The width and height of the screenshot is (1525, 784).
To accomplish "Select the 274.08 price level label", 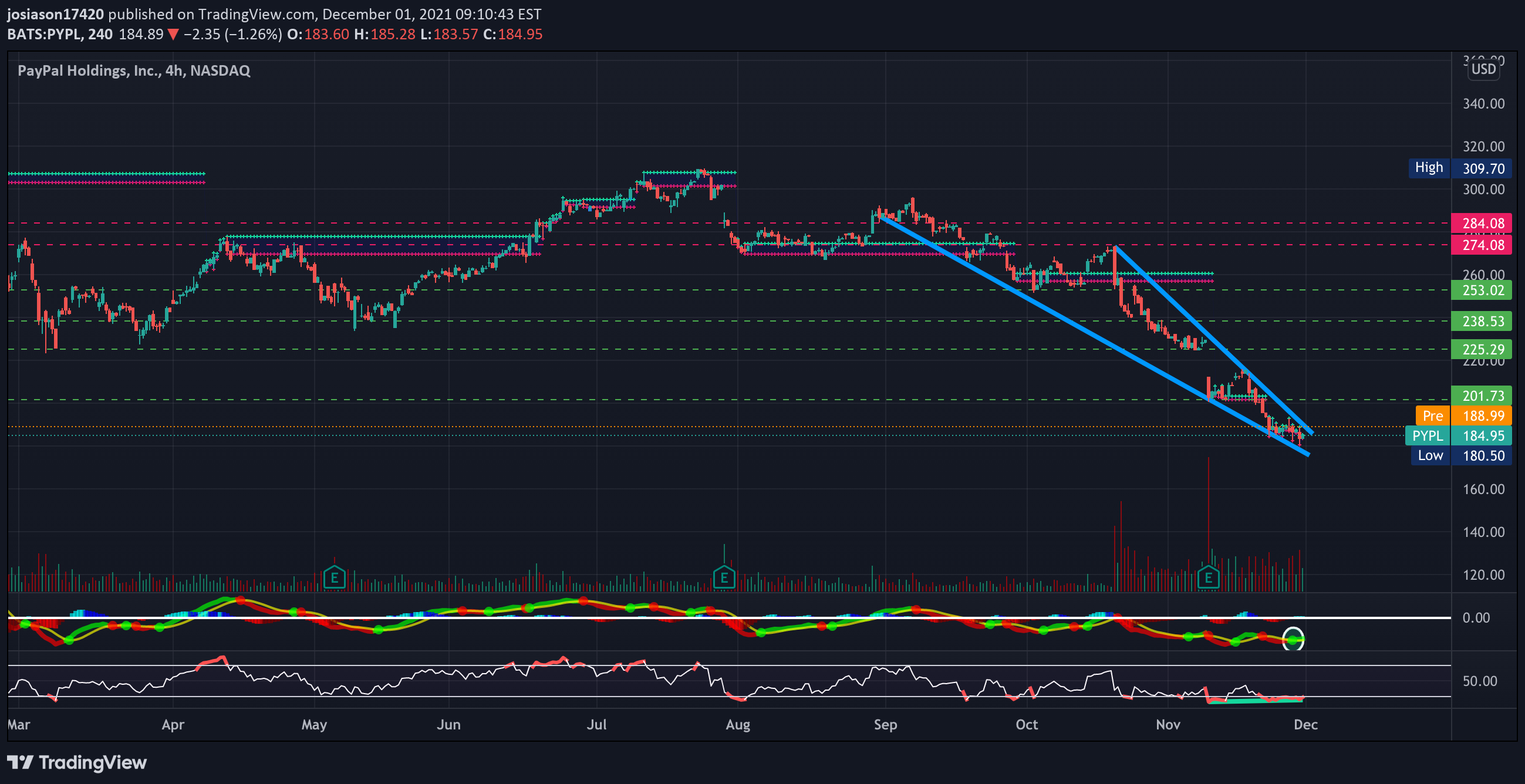I will pyautogui.click(x=1482, y=245).
